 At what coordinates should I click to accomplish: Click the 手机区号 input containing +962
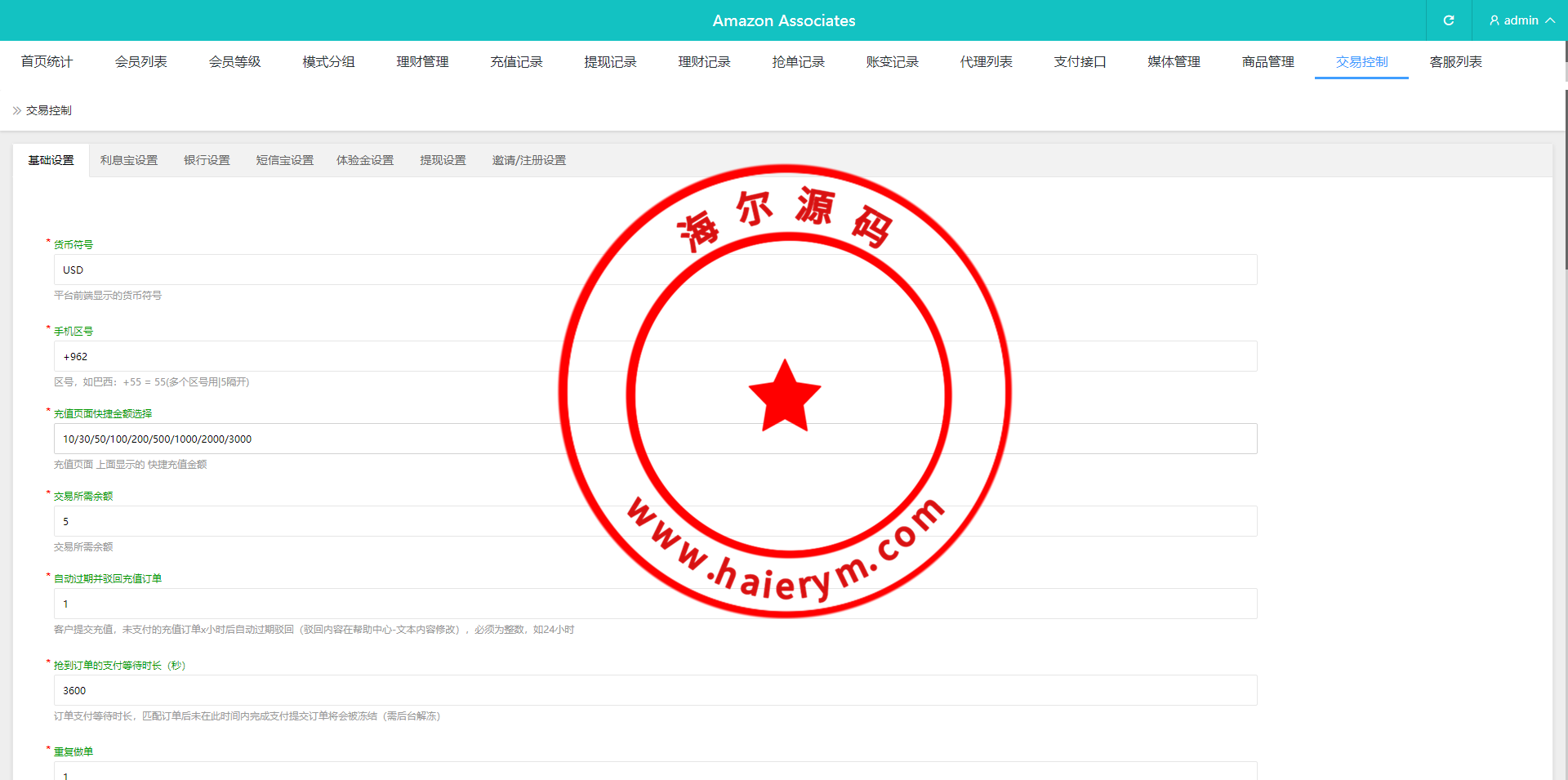[655, 356]
